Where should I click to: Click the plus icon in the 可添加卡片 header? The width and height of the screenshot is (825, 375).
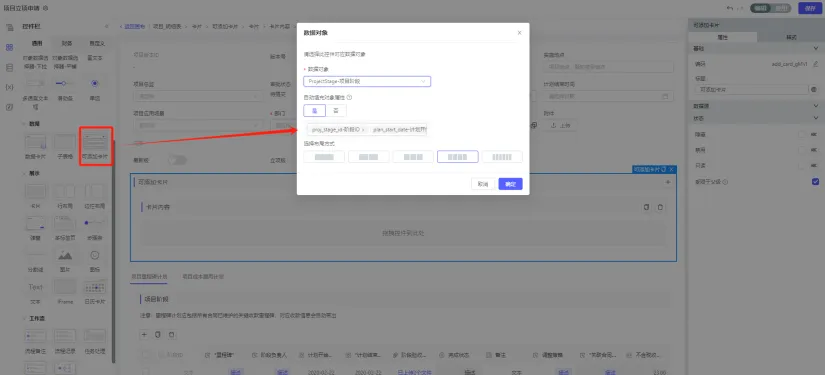[668, 182]
